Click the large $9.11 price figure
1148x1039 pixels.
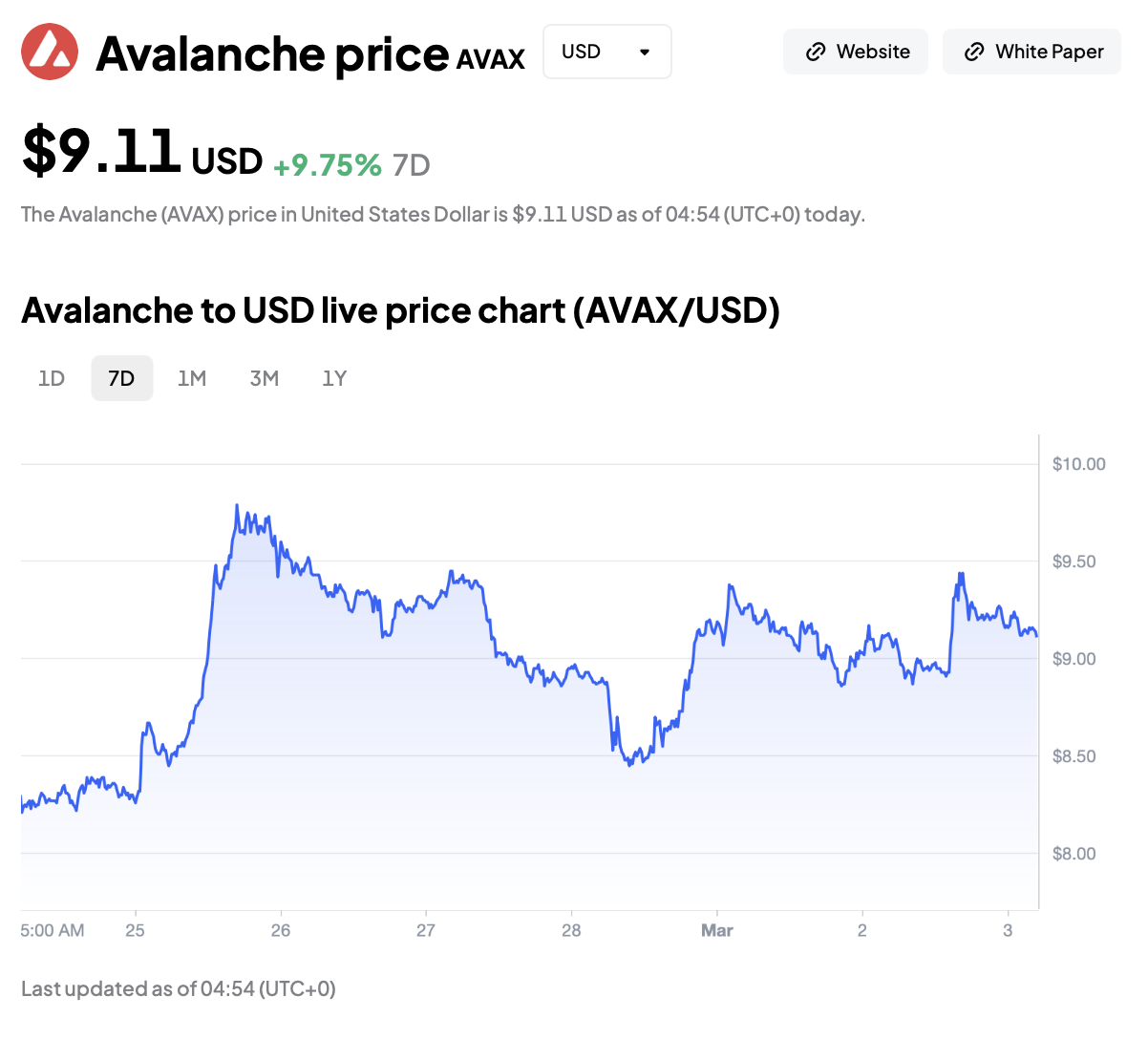[x=101, y=151]
